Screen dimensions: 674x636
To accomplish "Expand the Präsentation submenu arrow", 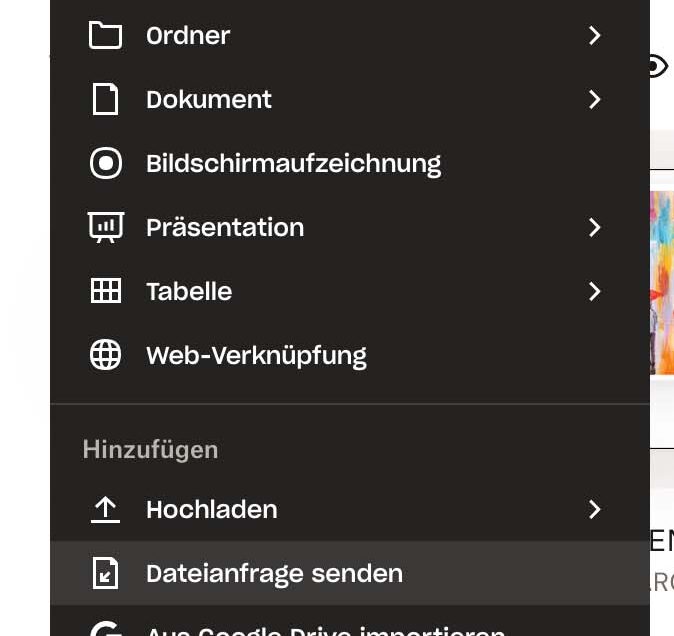I will click(x=595, y=228).
